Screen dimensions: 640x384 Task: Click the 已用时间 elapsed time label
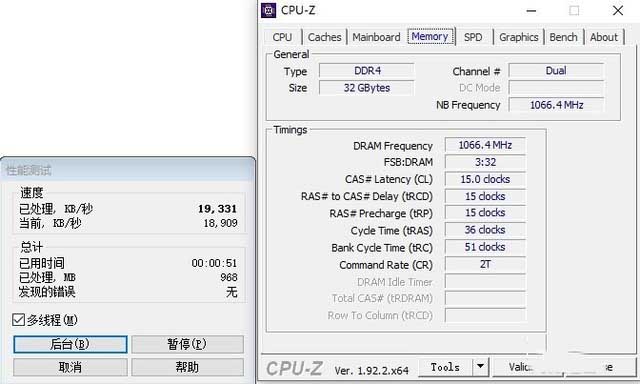coord(42,263)
